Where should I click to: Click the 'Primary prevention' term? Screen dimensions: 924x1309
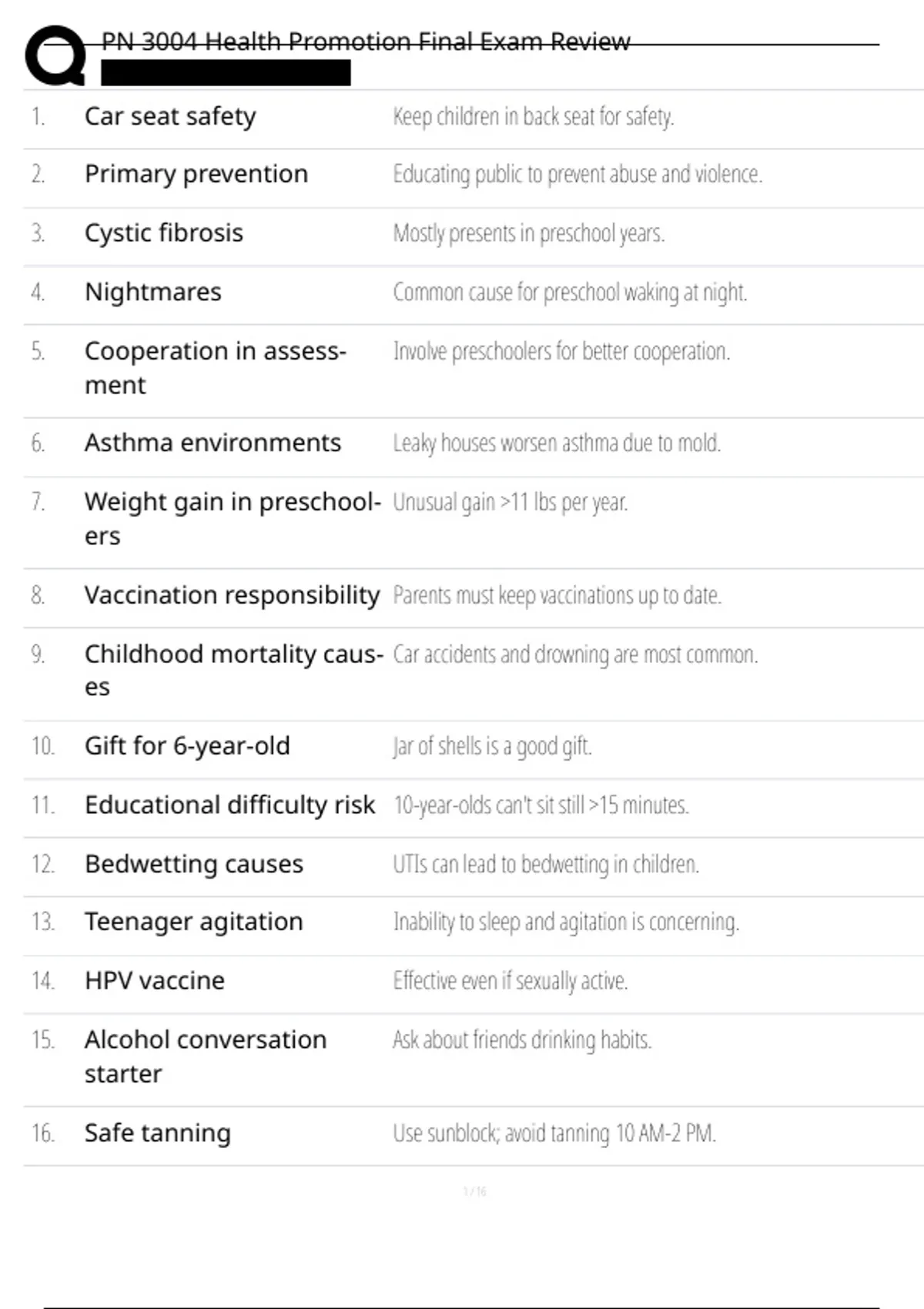point(196,174)
